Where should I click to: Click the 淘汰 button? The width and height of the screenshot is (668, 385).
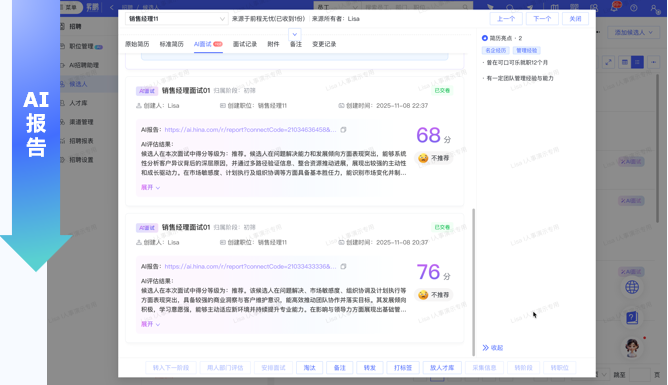click(309, 368)
